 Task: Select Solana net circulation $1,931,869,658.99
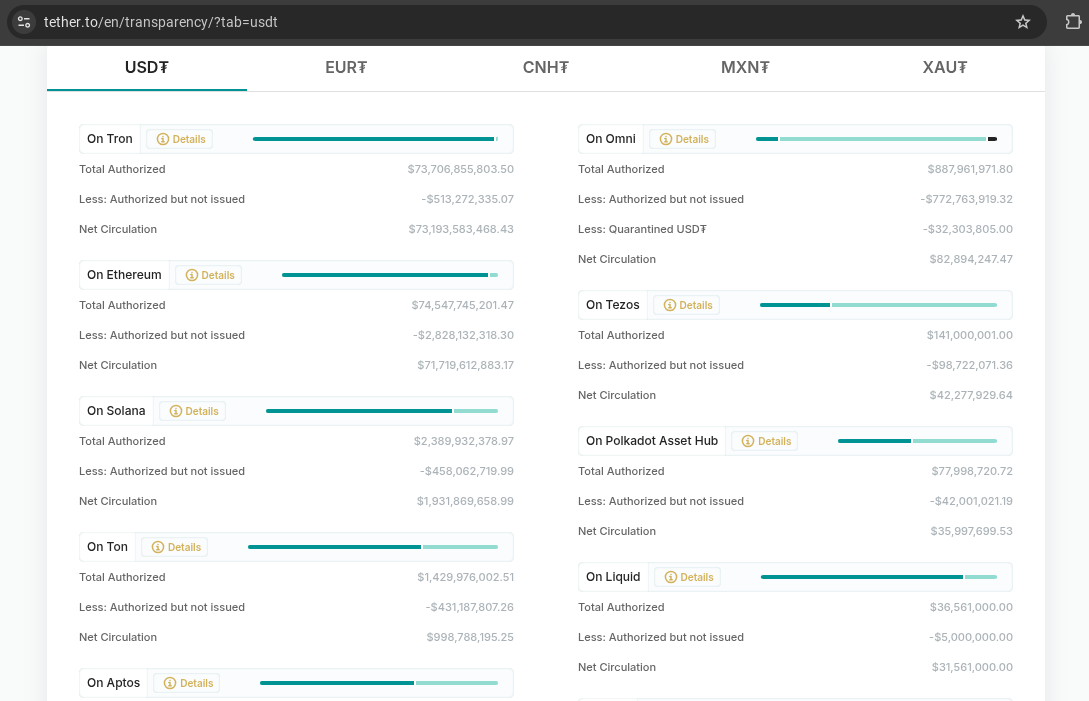point(465,502)
